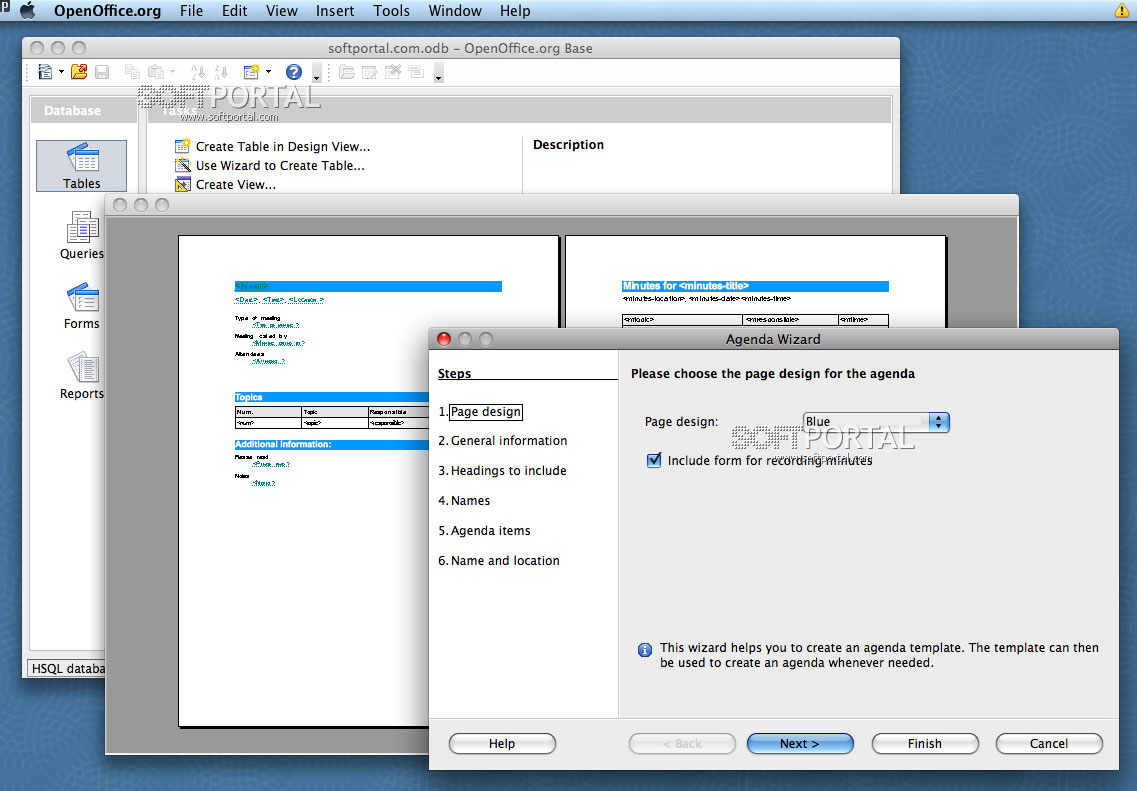Click the Save floppy disk icon
The height and width of the screenshot is (791, 1137).
click(102, 72)
